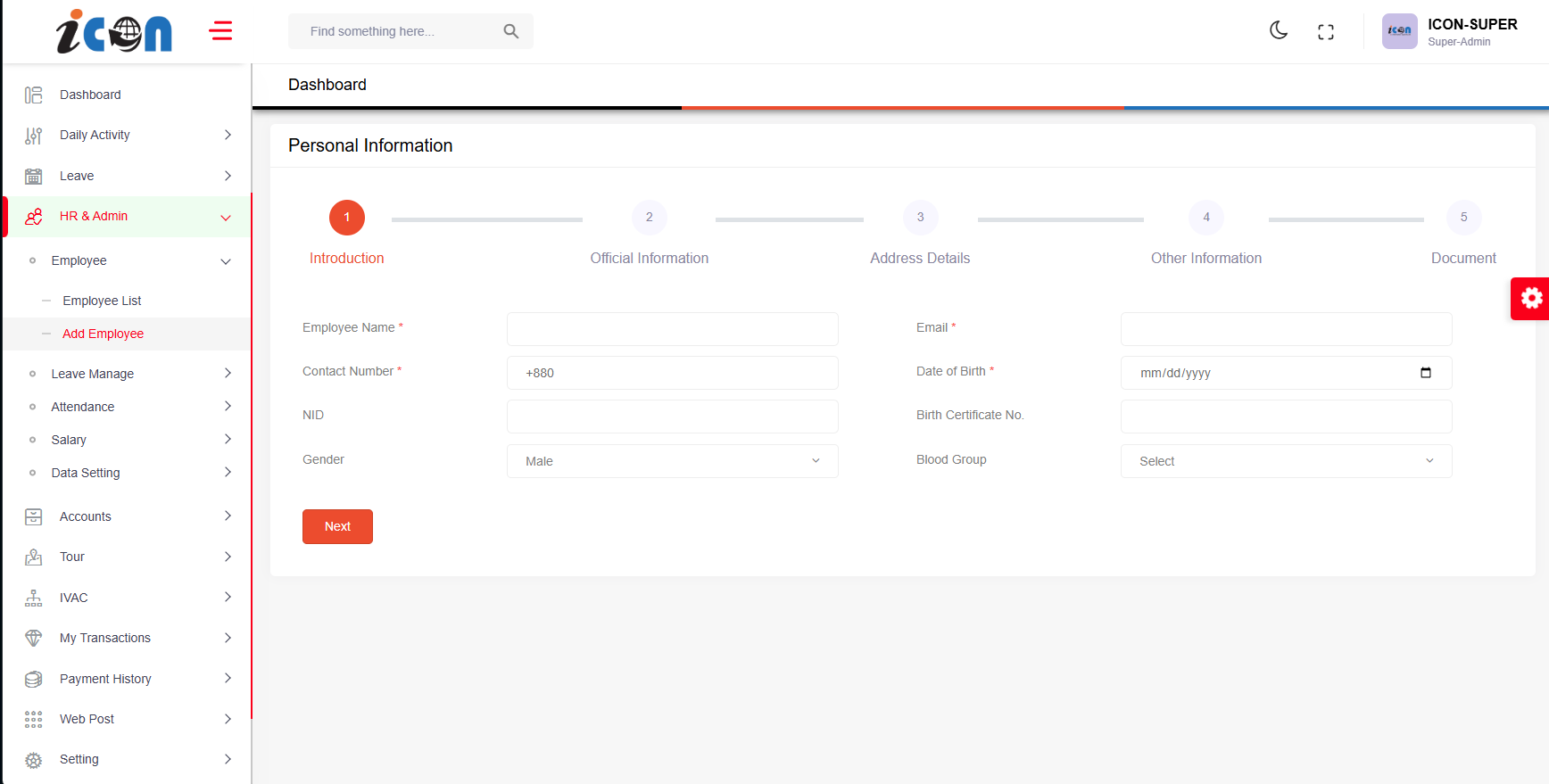Screen dimensions: 1549x784
Task: Click the Accounts sidebar icon
Action: 34,517
